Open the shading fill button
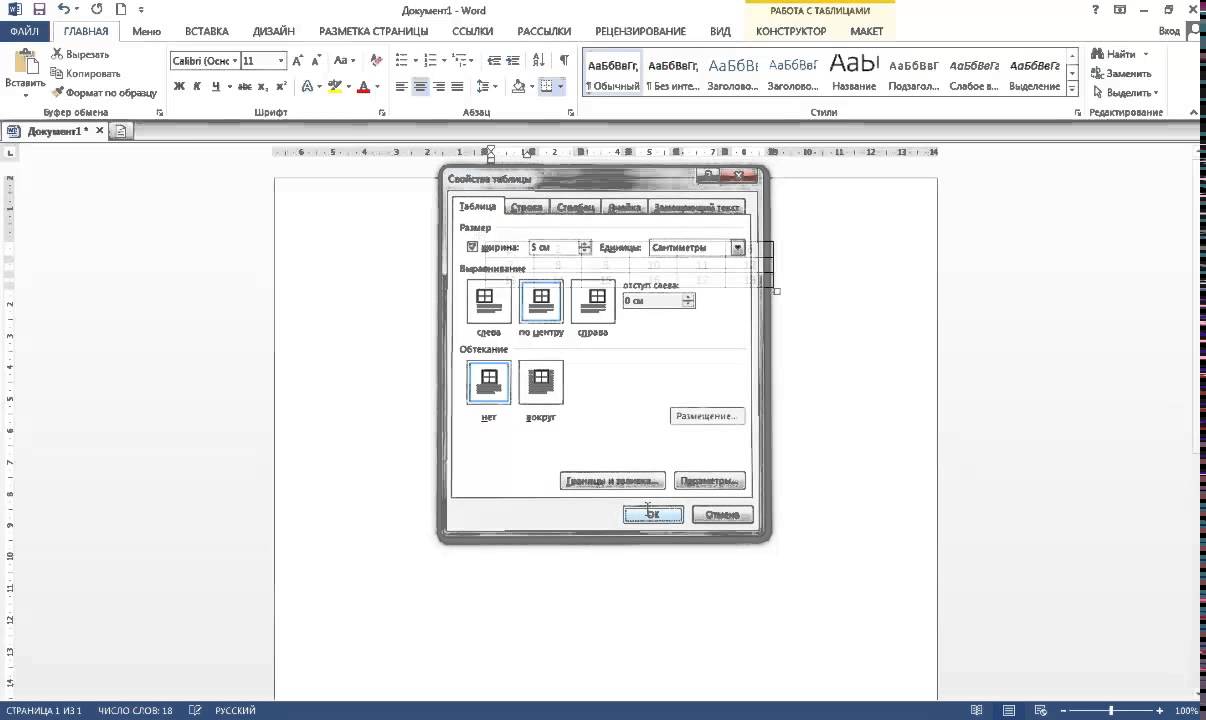Image resolution: width=1206 pixels, height=720 pixels. pos(518,87)
